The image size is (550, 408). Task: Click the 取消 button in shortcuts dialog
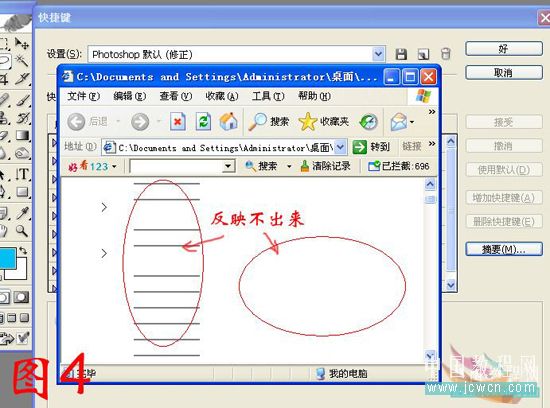(x=504, y=73)
